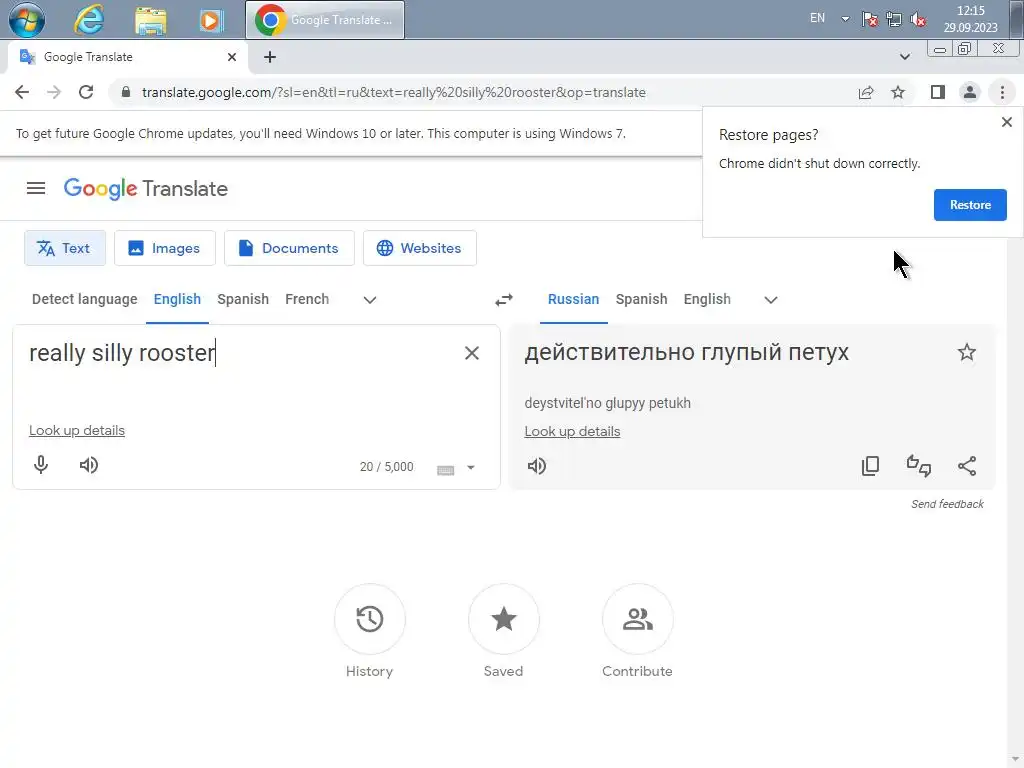Show hidden system tray icons

845,19
